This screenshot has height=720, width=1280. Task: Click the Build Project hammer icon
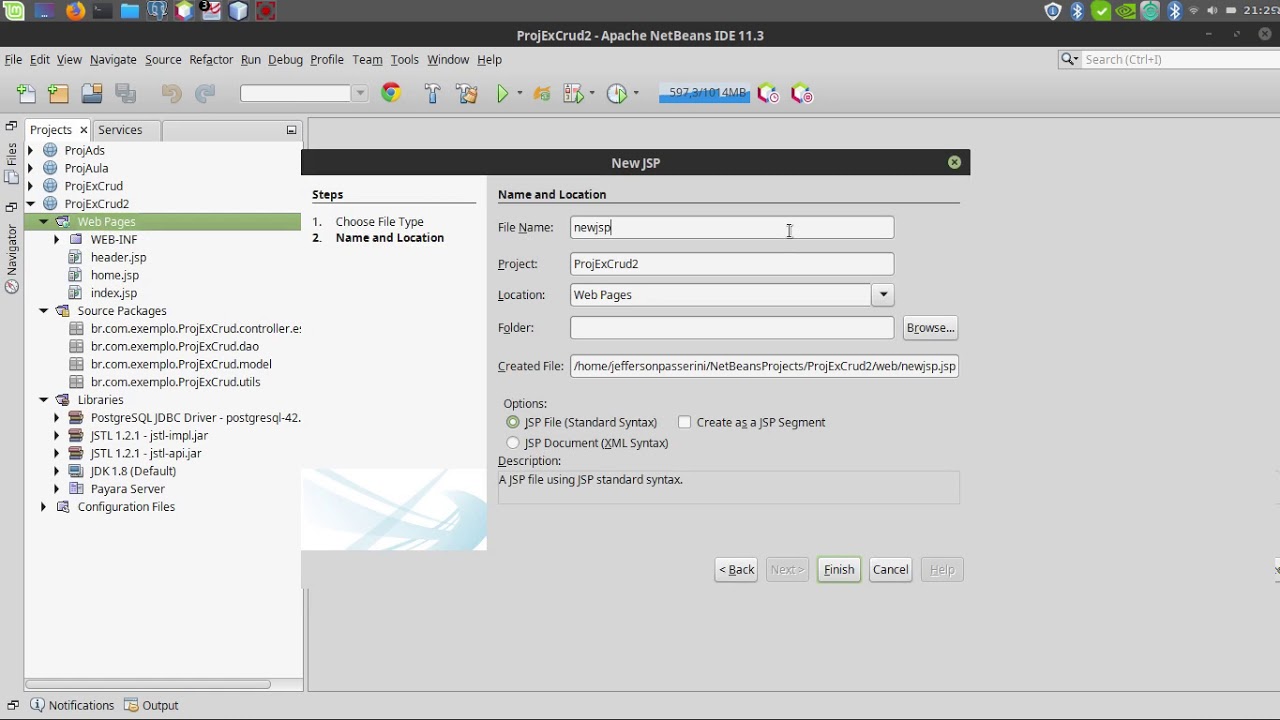(432, 94)
